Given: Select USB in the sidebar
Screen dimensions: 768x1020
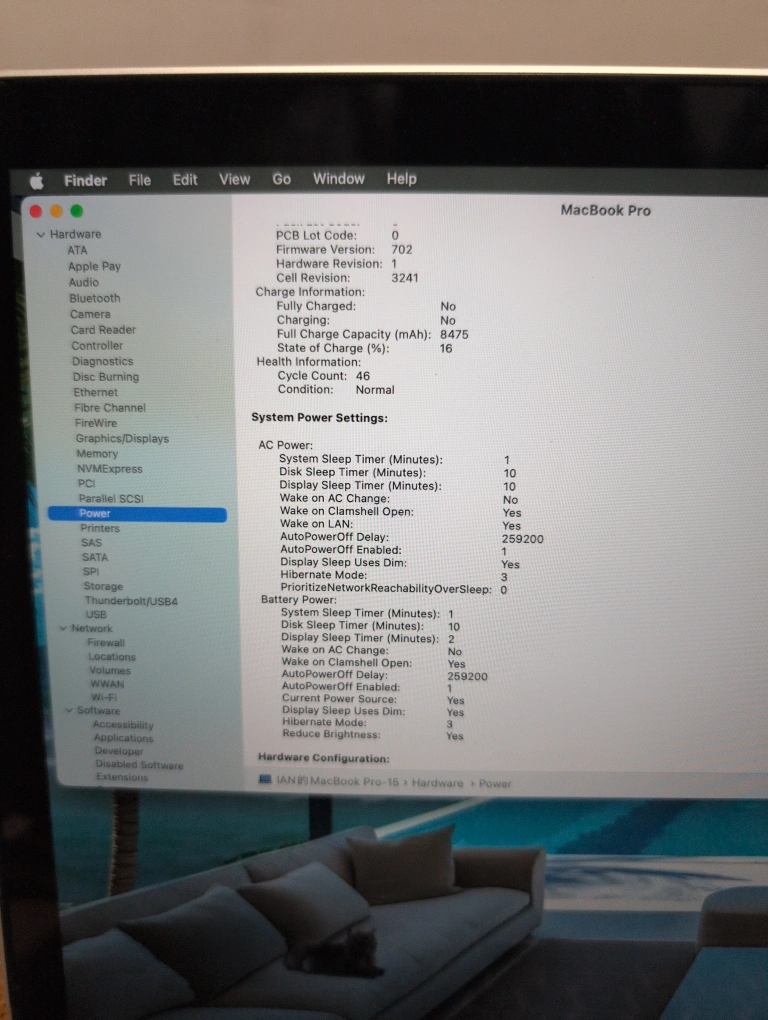Looking at the screenshot, I should point(96,614).
